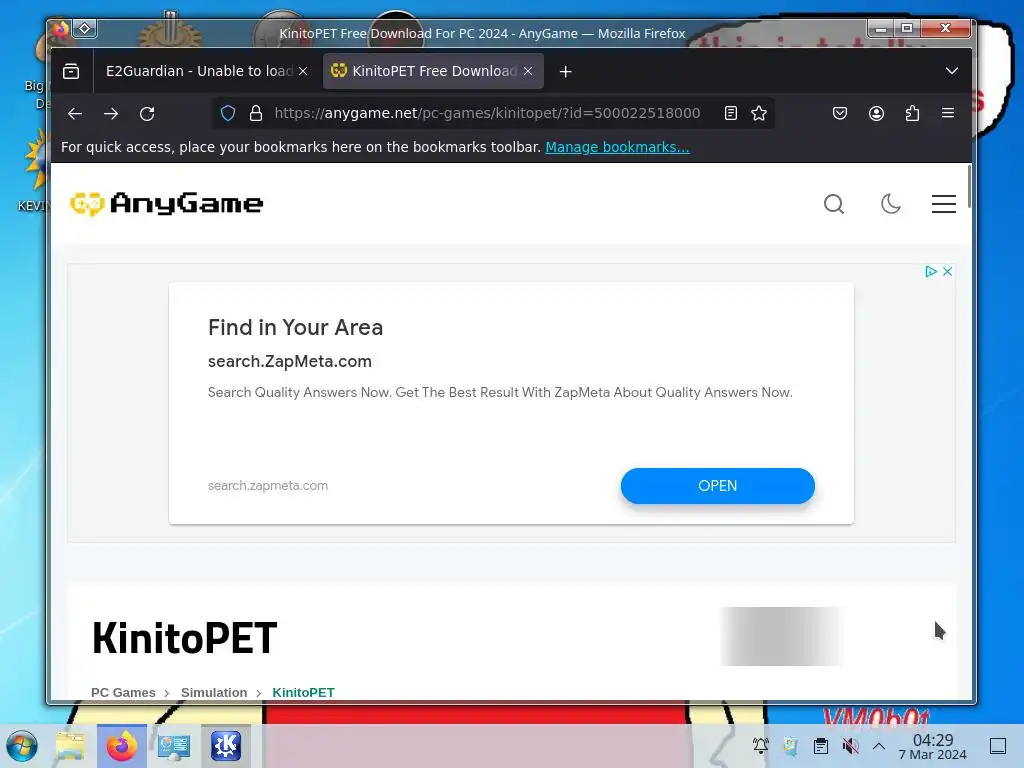Open the Firefox window menu icon in titlebar

pos(61,29)
